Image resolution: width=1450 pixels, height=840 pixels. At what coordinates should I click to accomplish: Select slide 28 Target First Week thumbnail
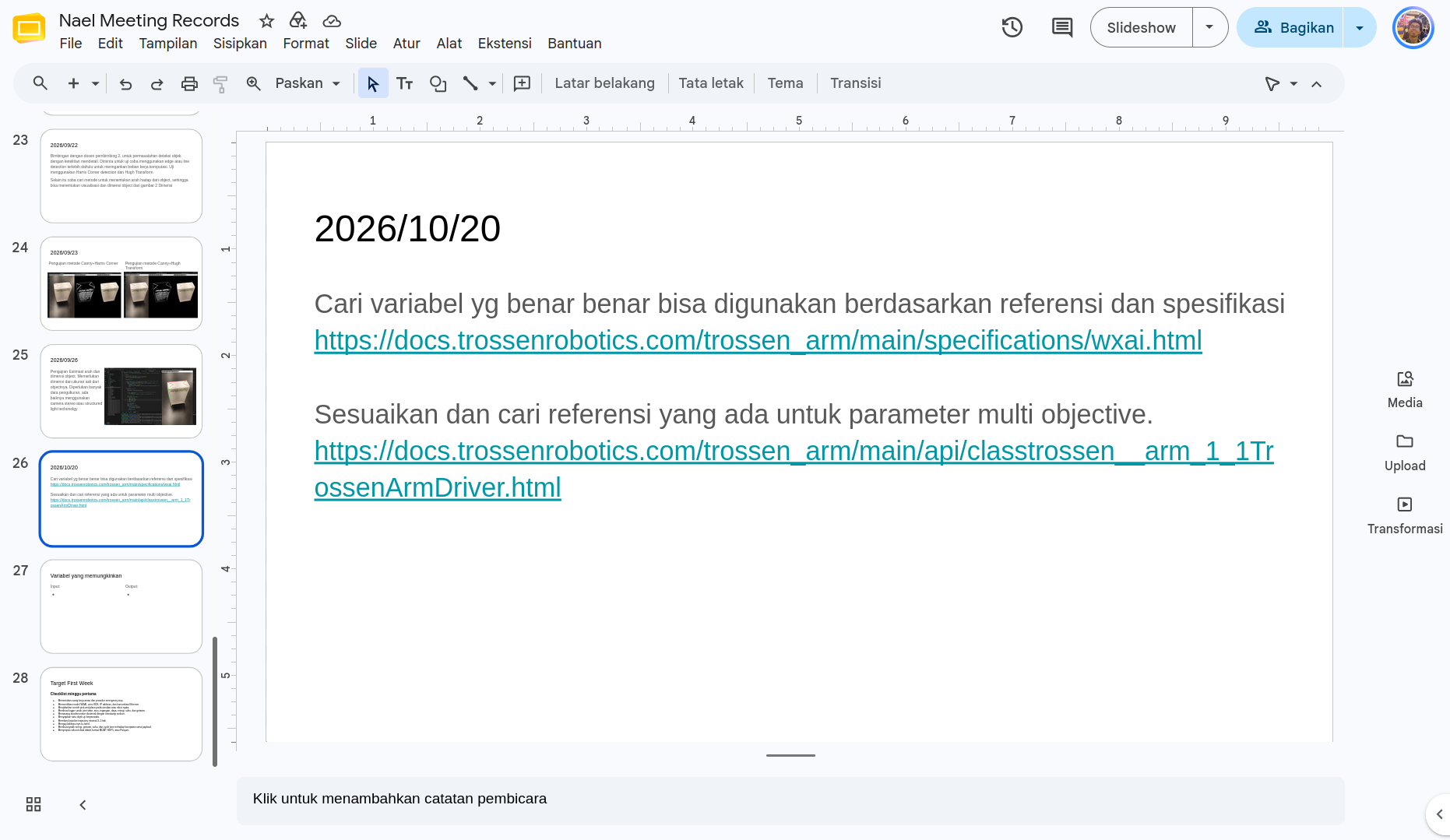[x=121, y=714]
